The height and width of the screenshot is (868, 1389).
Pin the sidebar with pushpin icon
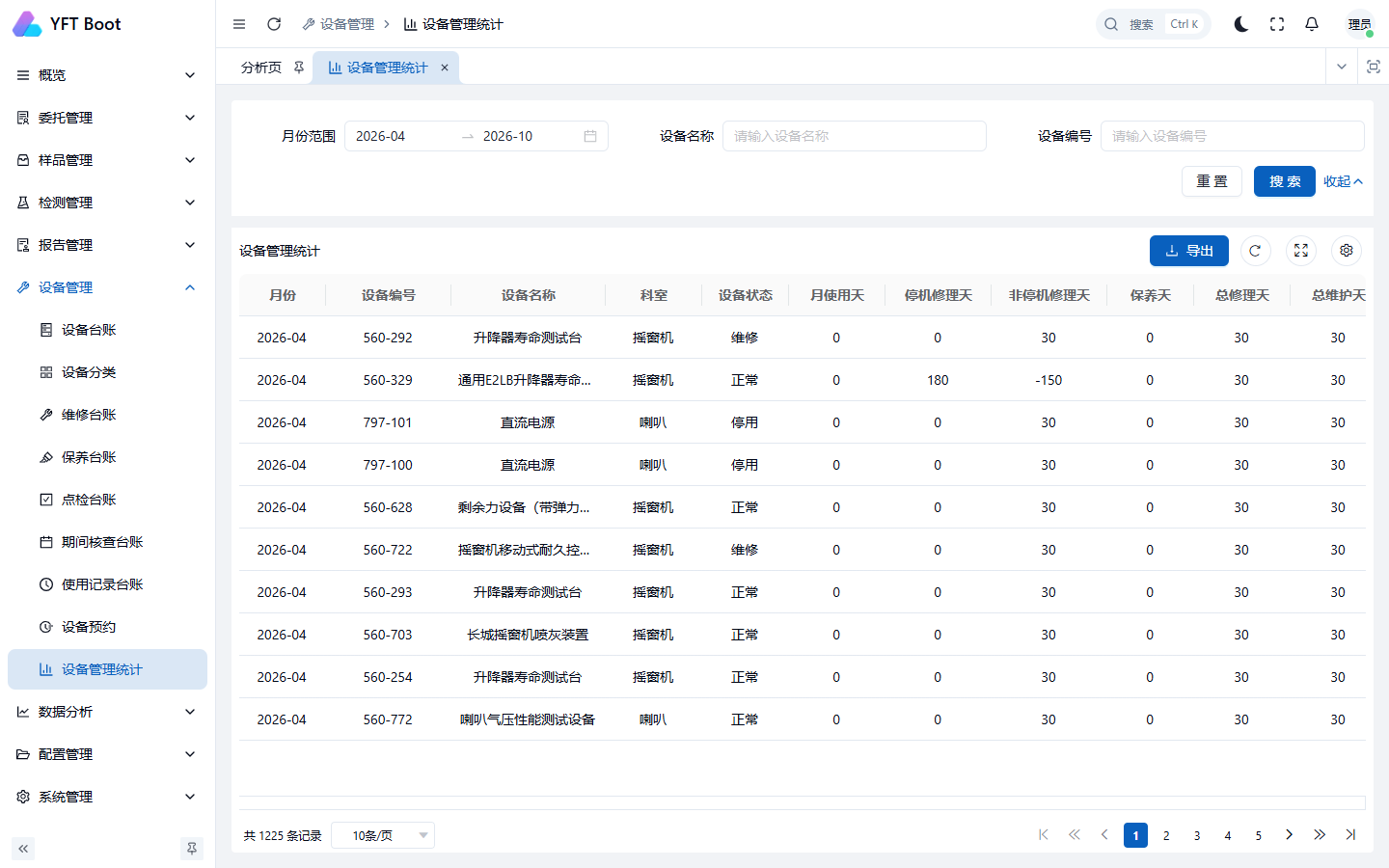point(192,849)
